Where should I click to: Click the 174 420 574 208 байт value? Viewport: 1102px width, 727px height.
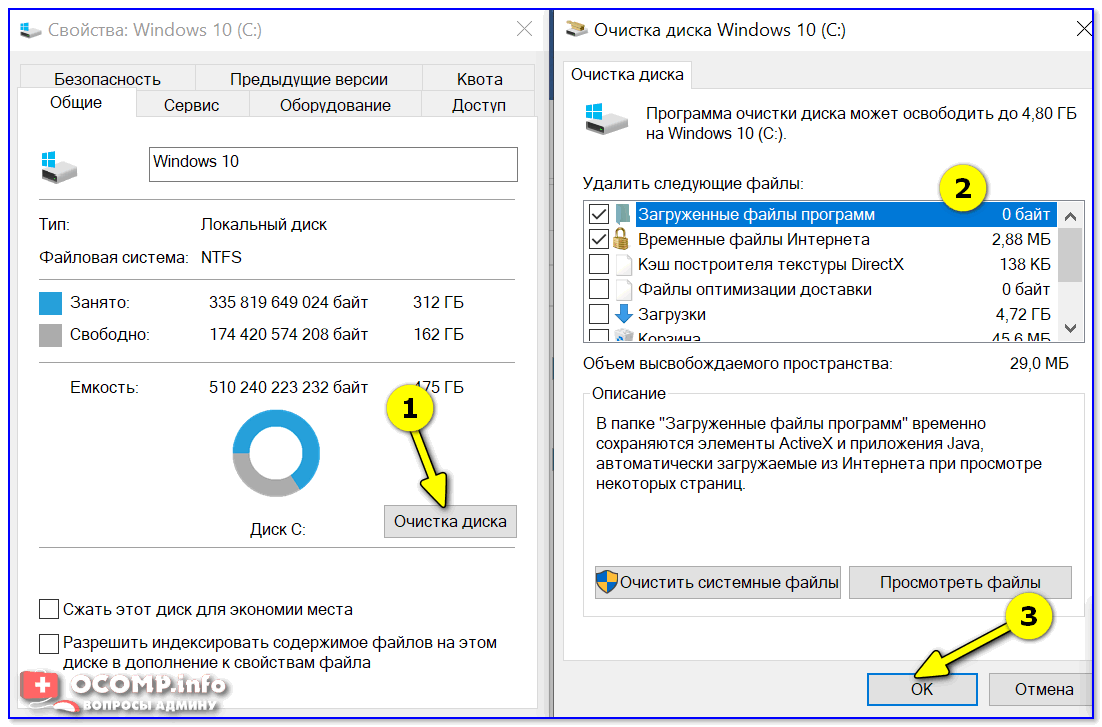[x=288, y=334]
